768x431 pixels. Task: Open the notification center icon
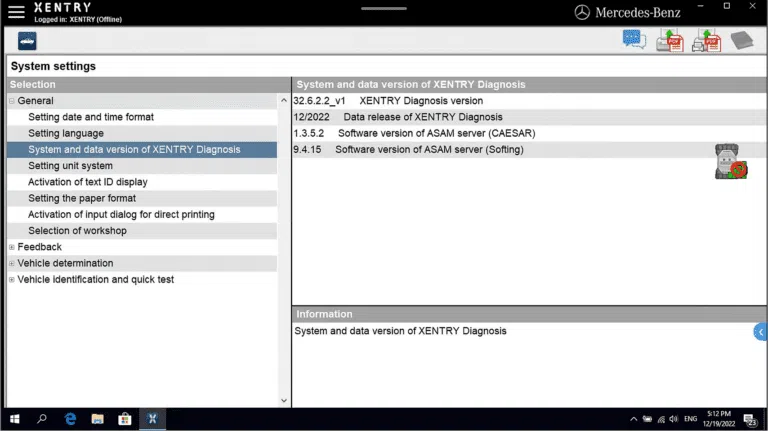[x=750, y=420]
